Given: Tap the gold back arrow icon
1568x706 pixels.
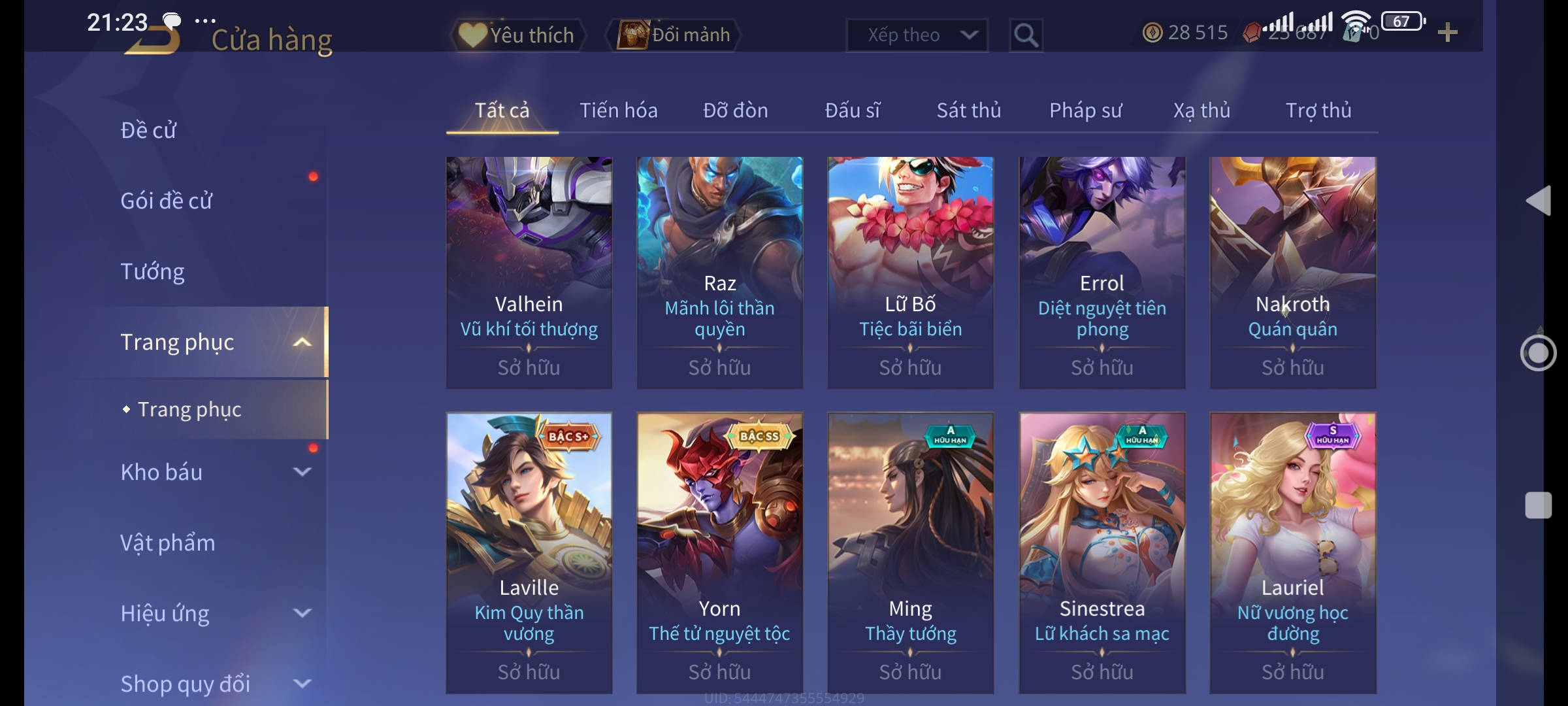Looking at the screenshot, I should coord(154,41).
